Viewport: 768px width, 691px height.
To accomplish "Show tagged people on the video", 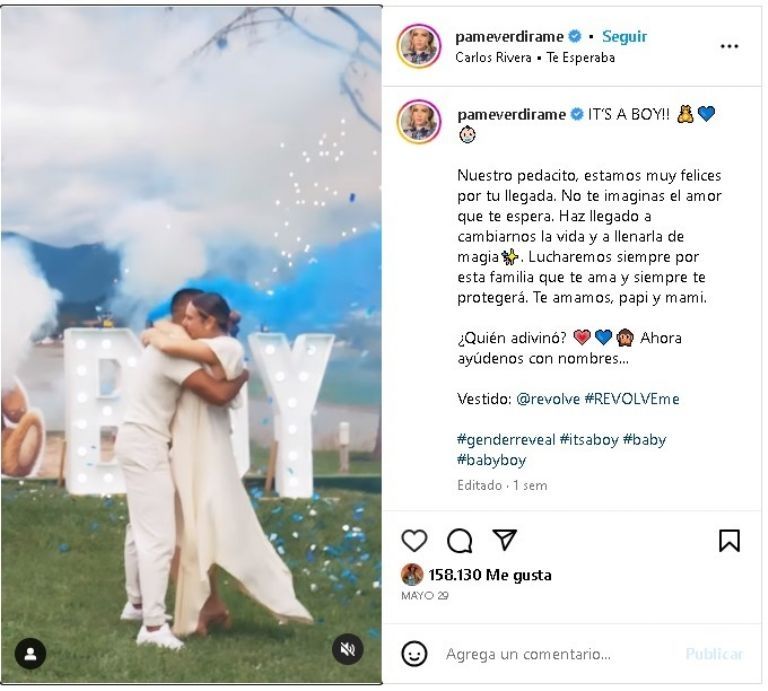I will pos(30,654).
